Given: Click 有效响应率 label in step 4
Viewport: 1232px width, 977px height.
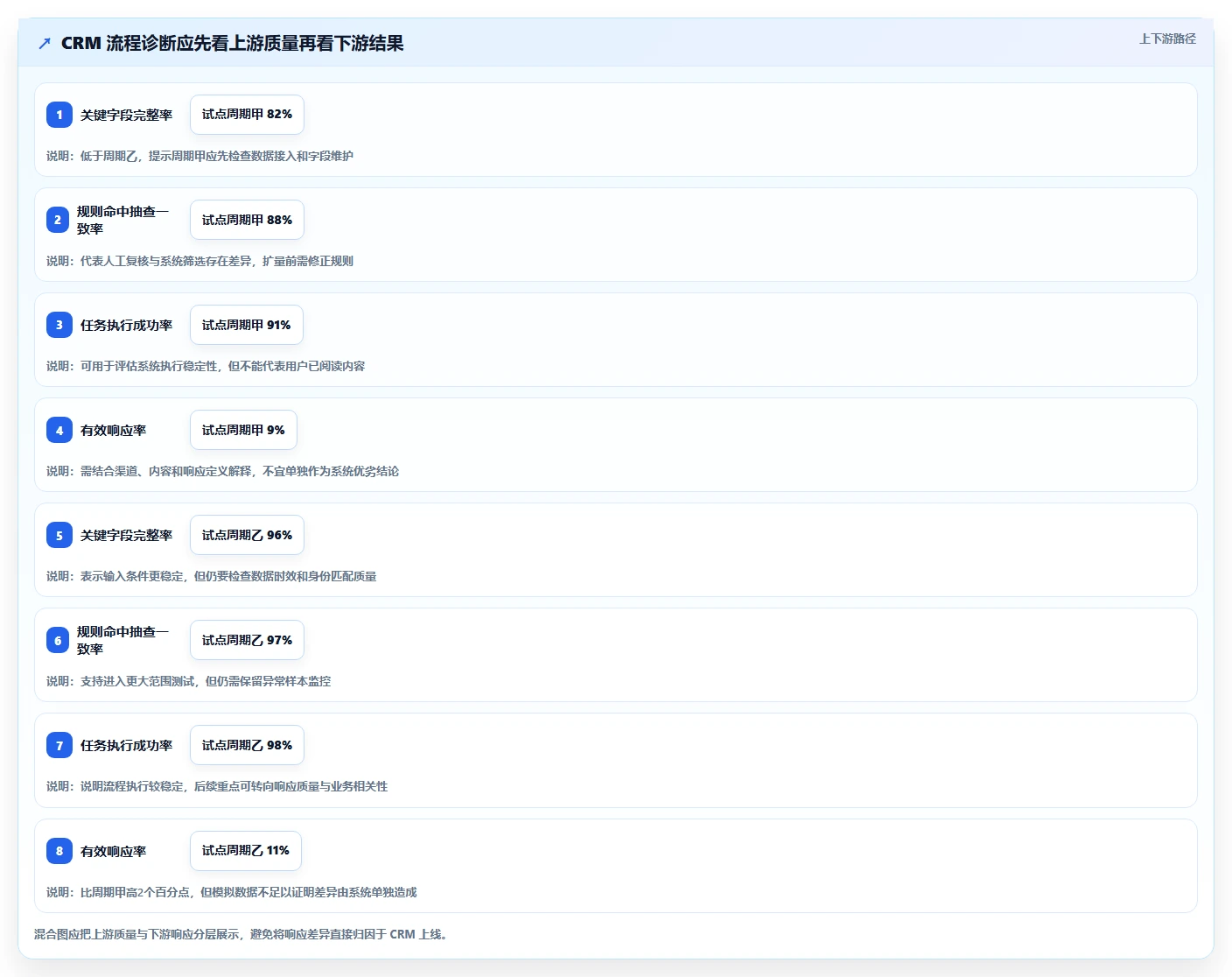Looking at the screenshot, I should click(x=113, y=430).
